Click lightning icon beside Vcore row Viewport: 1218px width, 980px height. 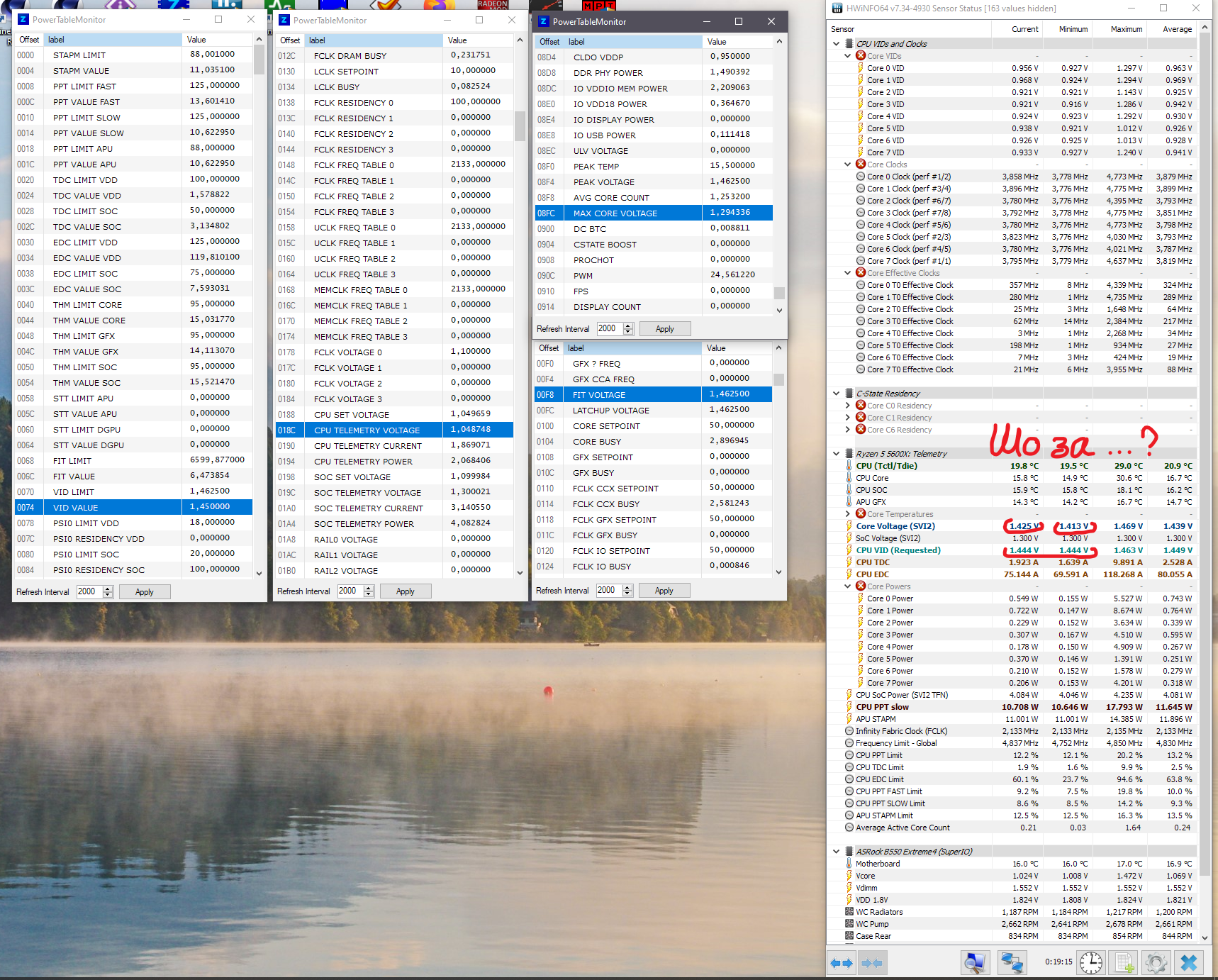[849, 876]
